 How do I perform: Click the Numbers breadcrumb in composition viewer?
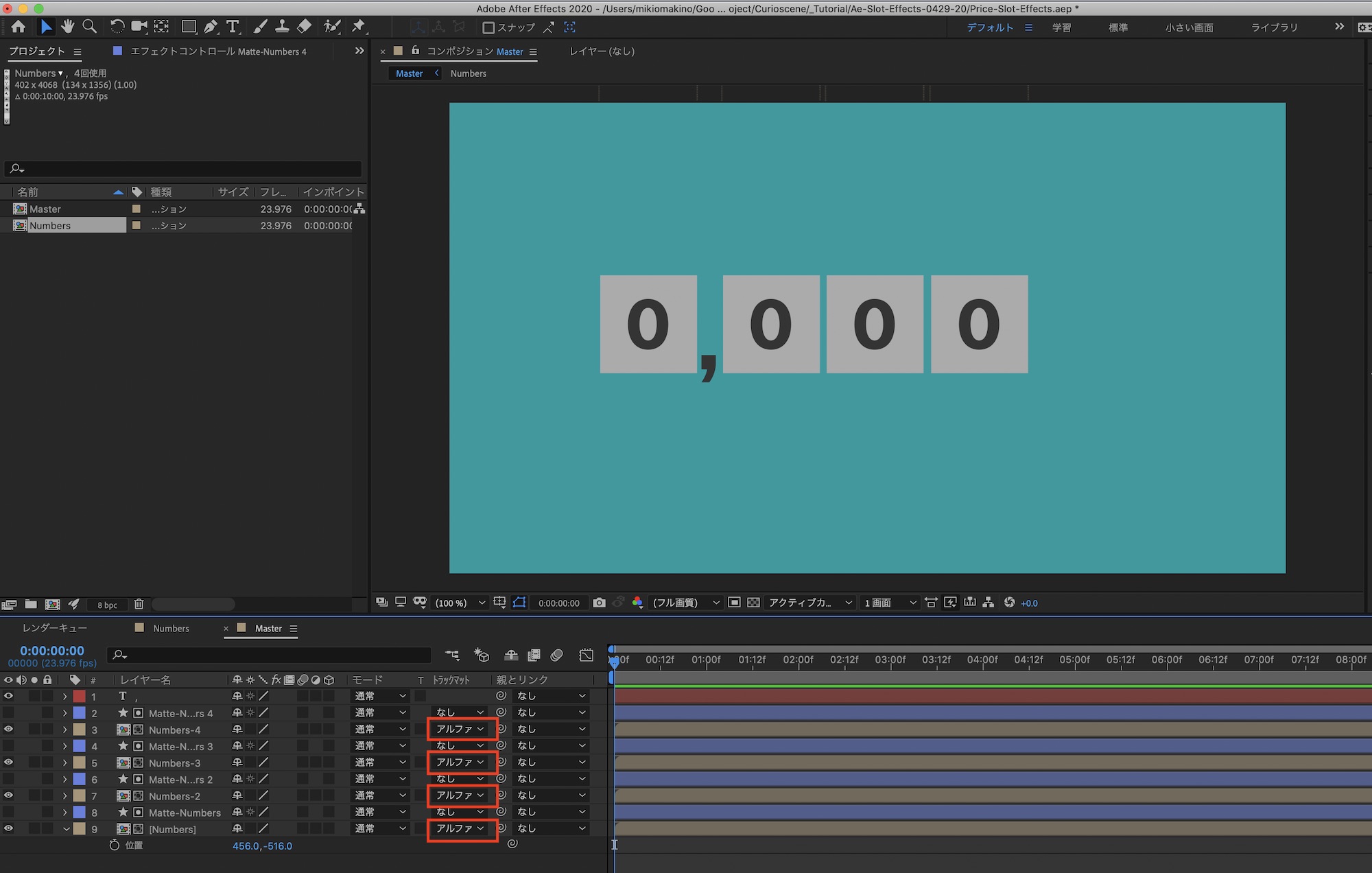(x=468, y=73)
